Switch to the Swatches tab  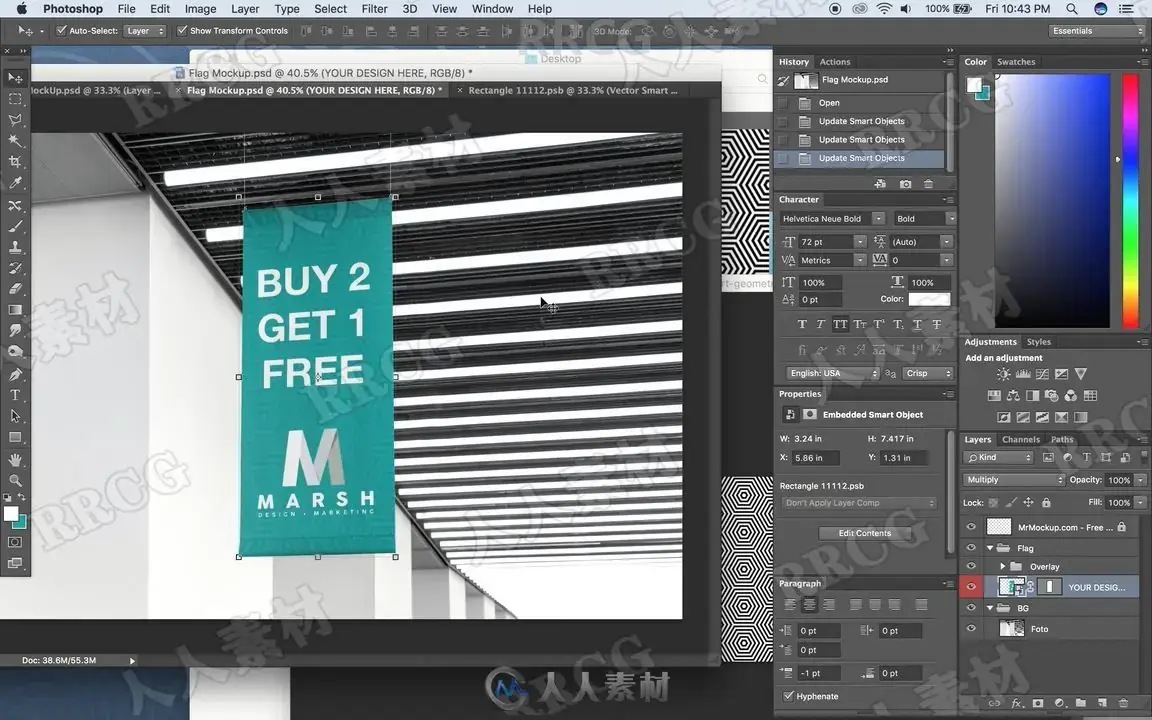tap(1015, 62)
